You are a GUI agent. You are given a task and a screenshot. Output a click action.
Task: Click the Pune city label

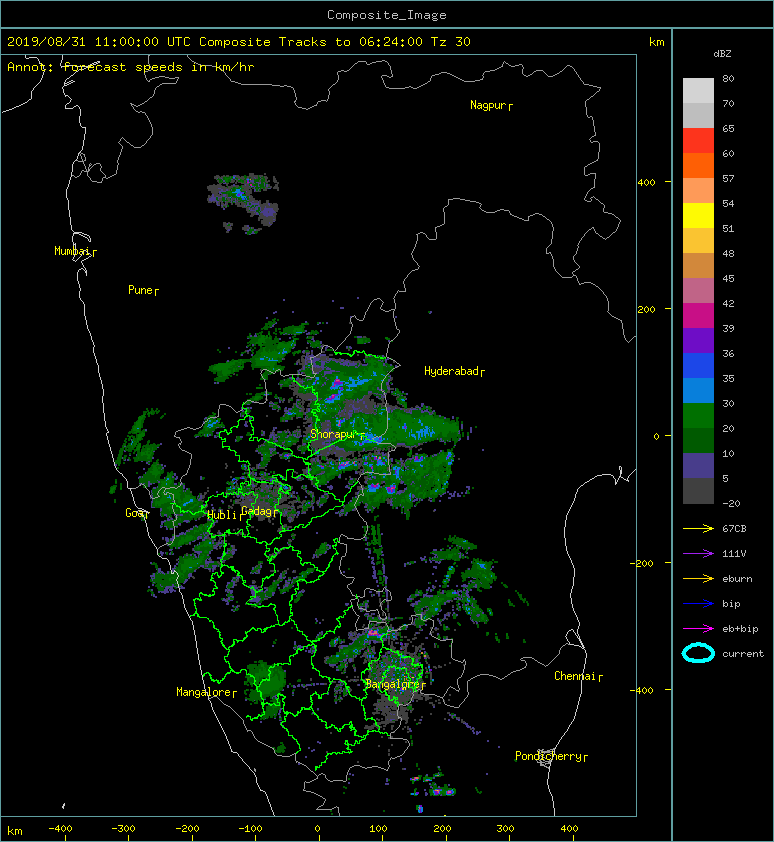tap(143, 290)
